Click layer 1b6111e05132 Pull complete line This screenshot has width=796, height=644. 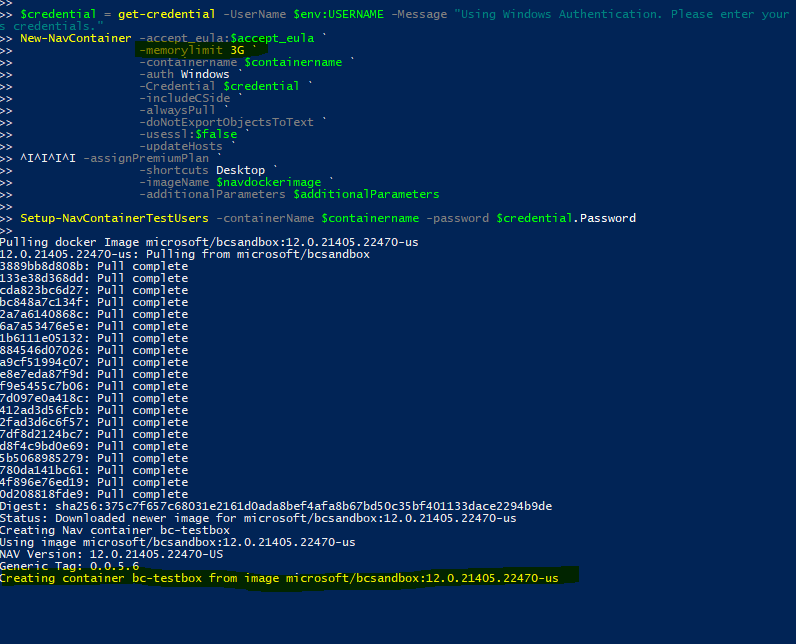[94, 338]
